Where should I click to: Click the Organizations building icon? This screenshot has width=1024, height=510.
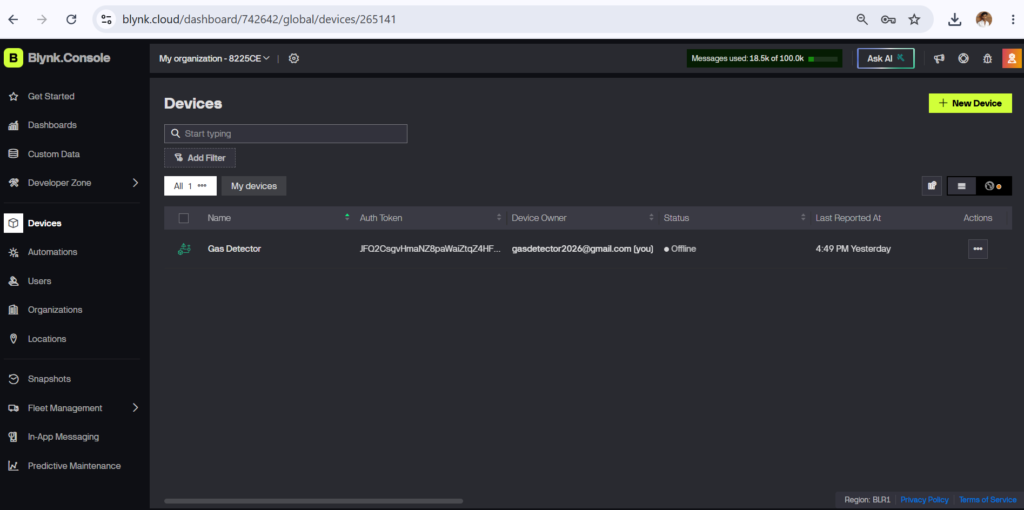[13, 310]
